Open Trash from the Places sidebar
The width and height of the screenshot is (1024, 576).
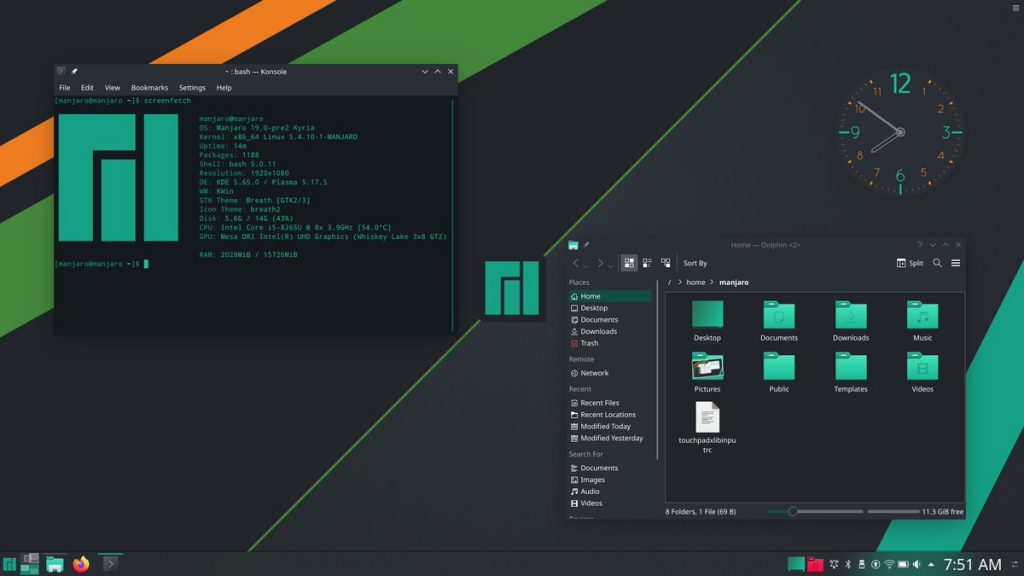(x=587, y=343)
